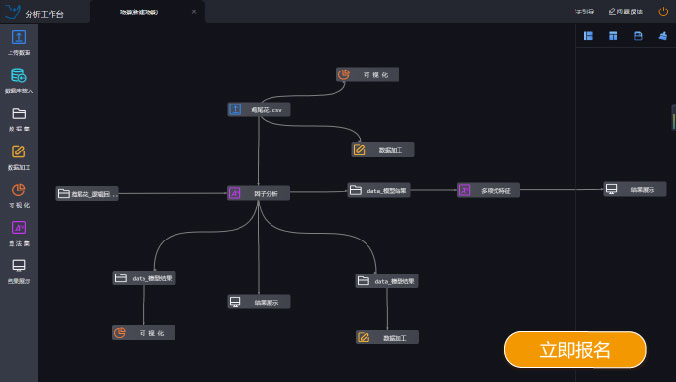Select the 数据加工 node at bottom of canvas

tap(387, 337)
